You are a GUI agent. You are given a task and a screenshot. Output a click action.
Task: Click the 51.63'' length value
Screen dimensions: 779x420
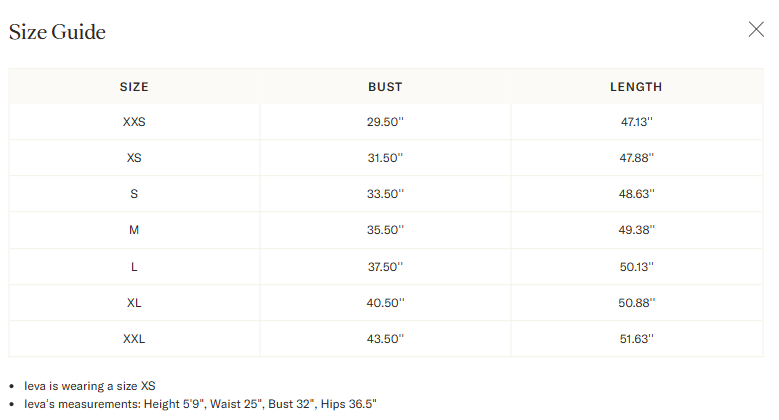[x=636, y=338]
